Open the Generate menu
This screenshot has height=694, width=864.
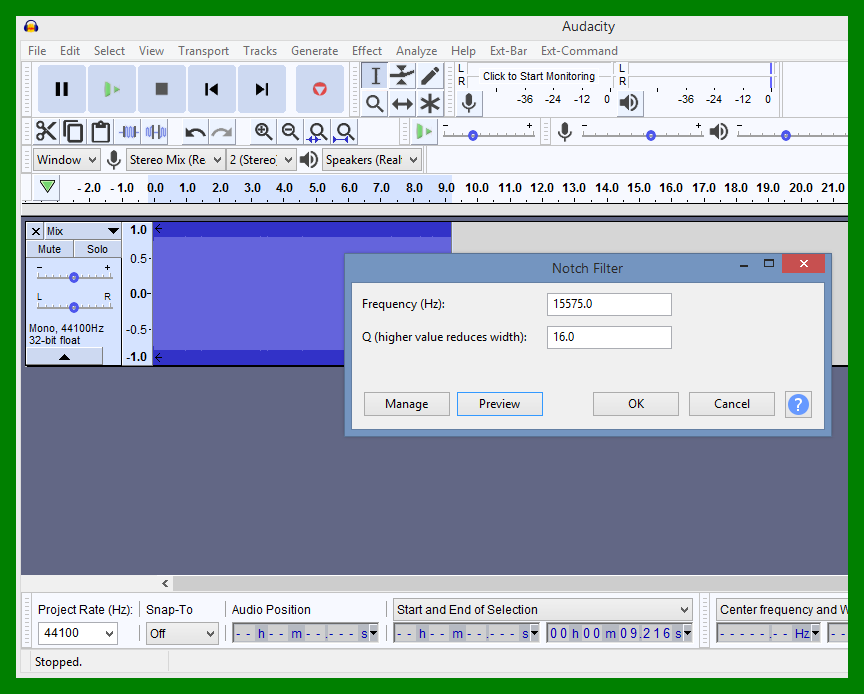315,51
